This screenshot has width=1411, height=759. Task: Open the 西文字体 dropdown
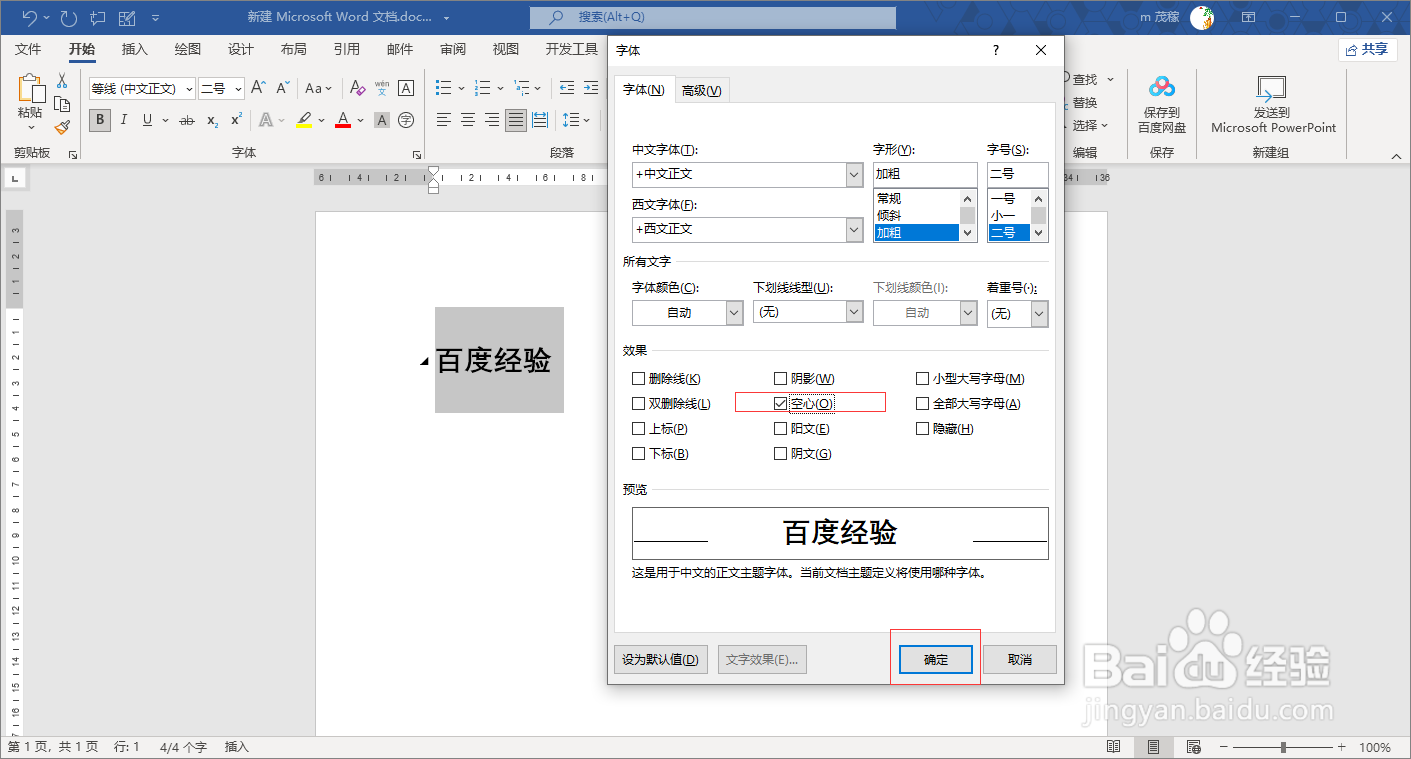click(x=854, y=230)
